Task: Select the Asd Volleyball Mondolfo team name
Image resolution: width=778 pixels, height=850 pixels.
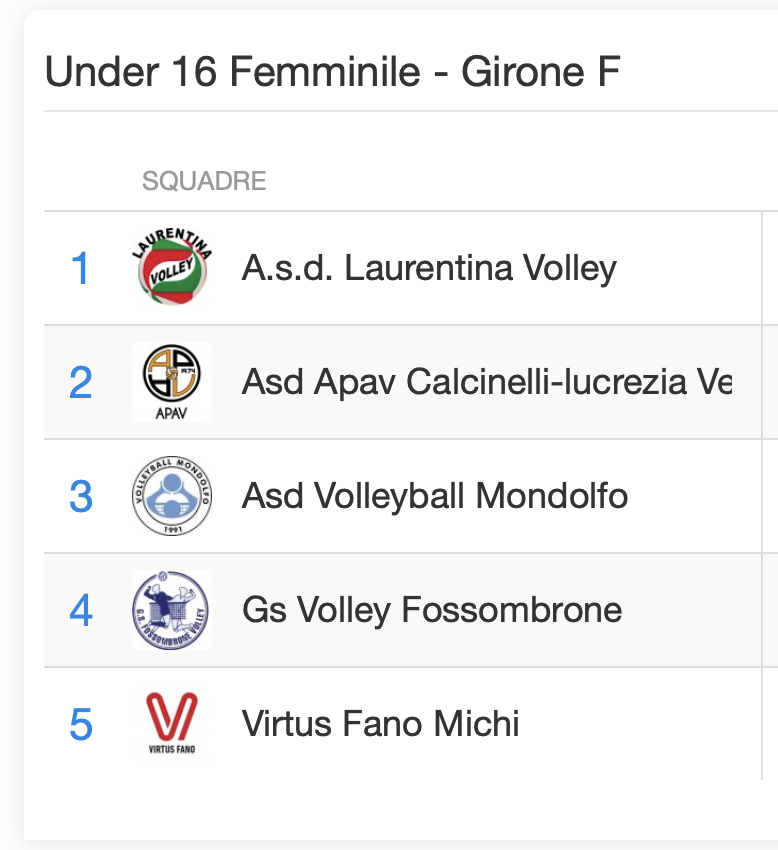Action: pyautogui.click(x=435, y=496)
